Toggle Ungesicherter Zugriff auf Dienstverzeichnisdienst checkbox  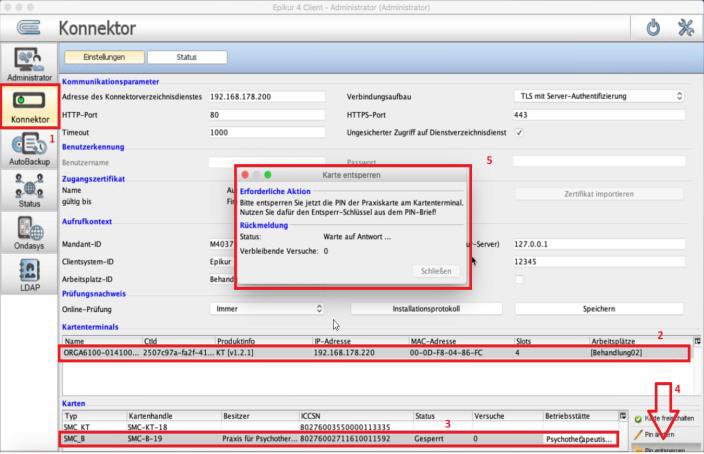tap(519, 132)
